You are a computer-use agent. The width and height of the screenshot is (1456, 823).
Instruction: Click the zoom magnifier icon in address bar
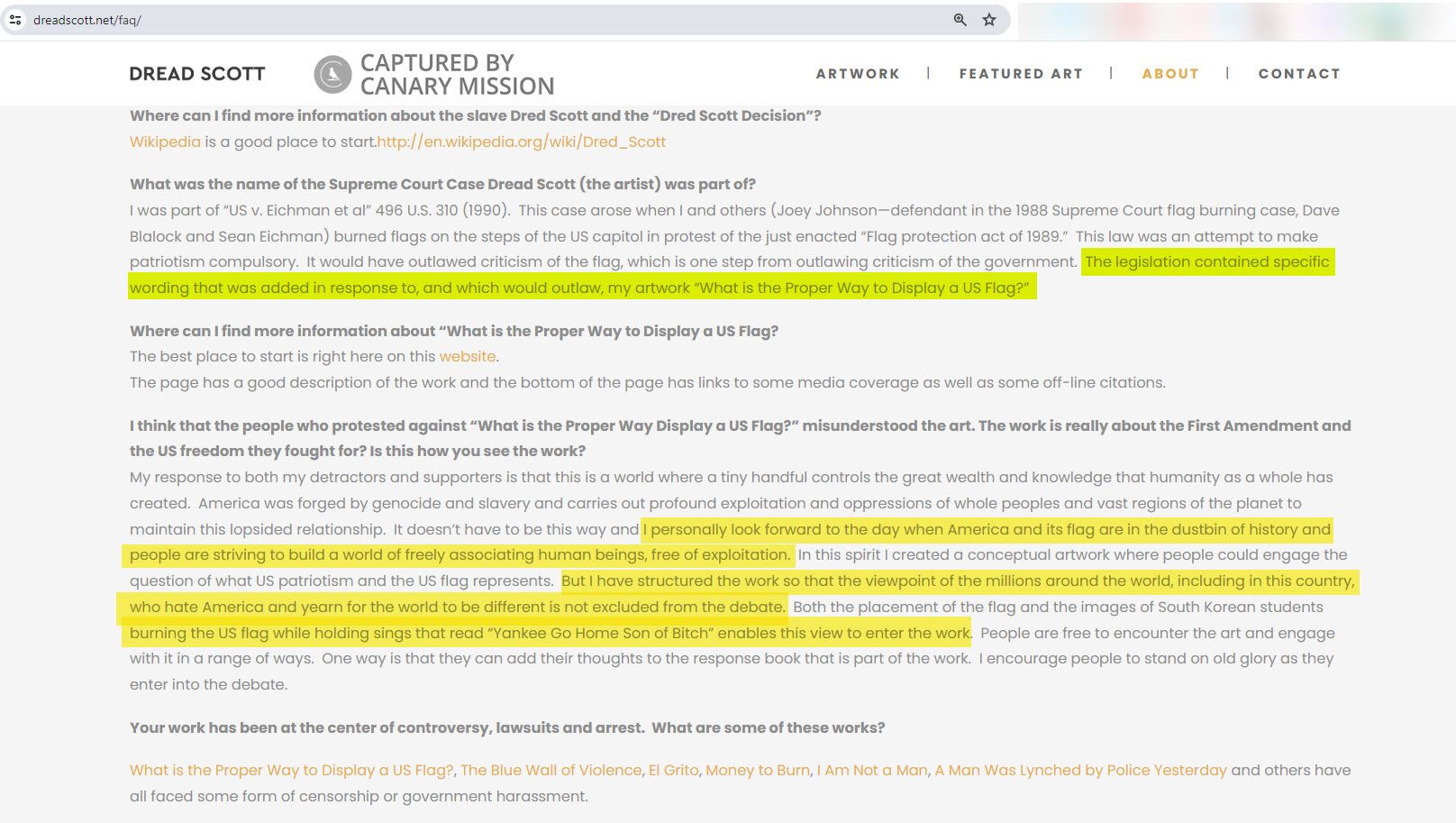pos(960,20)
